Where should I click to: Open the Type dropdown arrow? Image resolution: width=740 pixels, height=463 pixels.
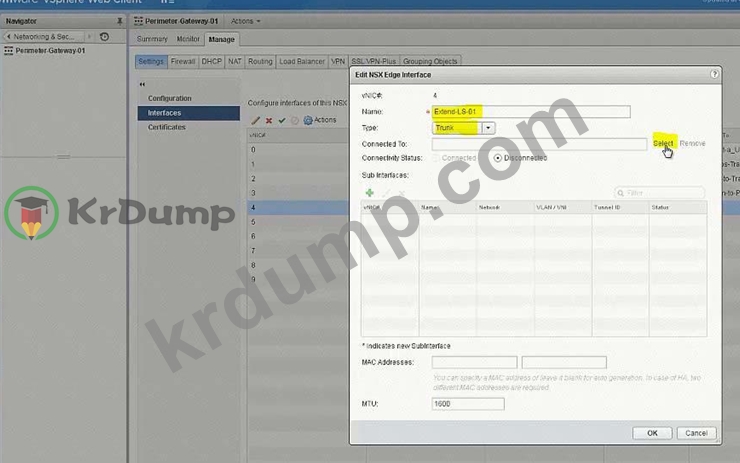[488, 128]
